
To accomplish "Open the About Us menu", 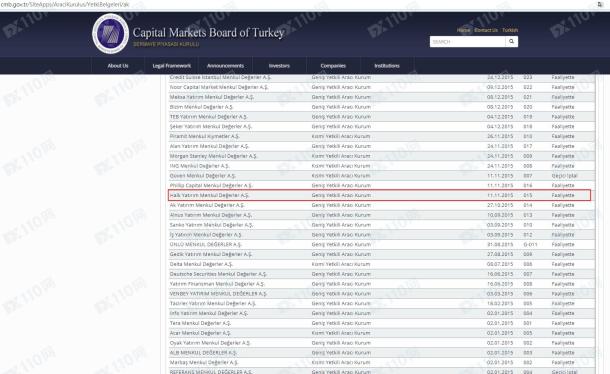I will coord(118,66).
